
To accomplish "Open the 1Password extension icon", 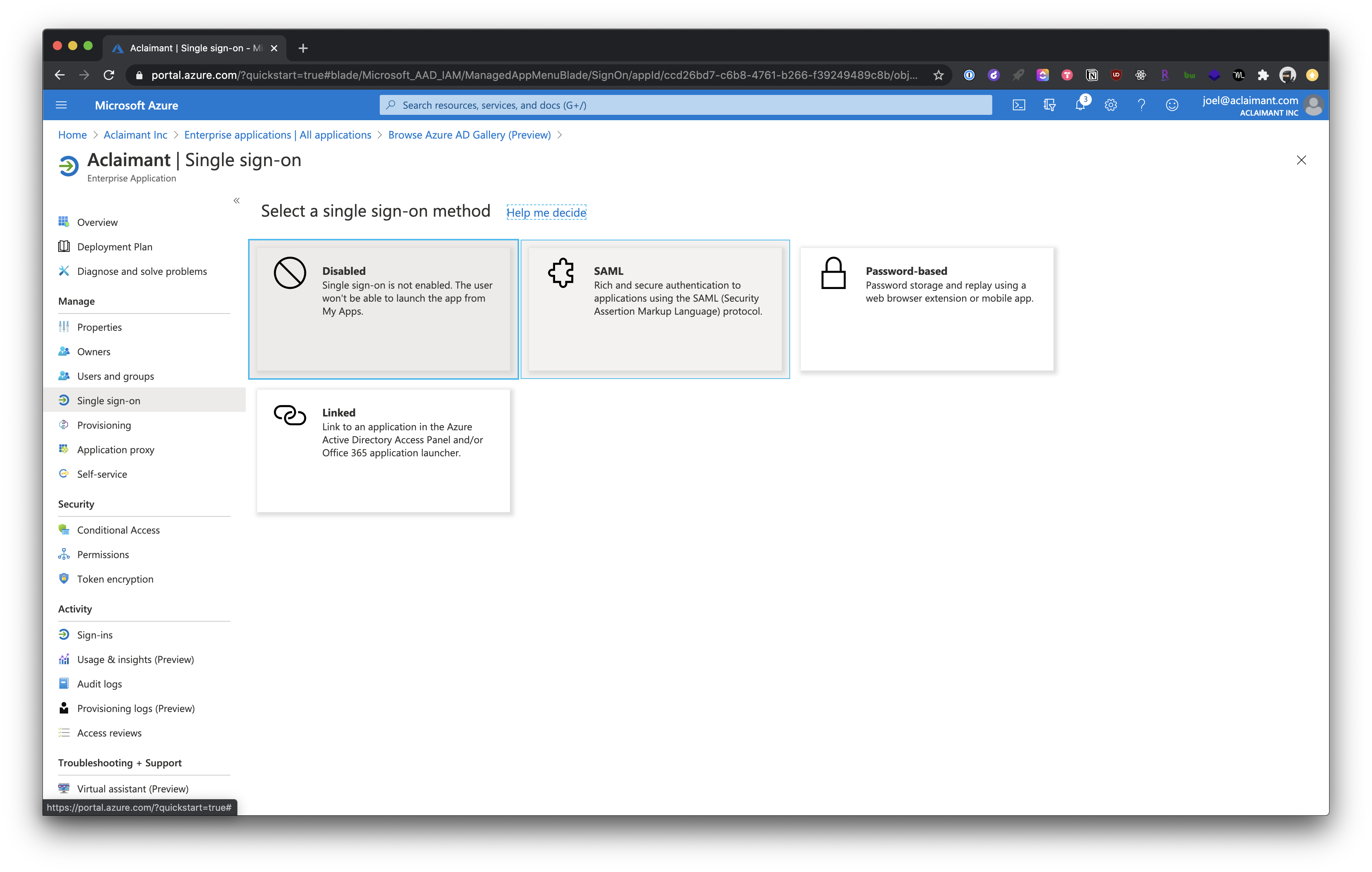I will tap(969, 75).
